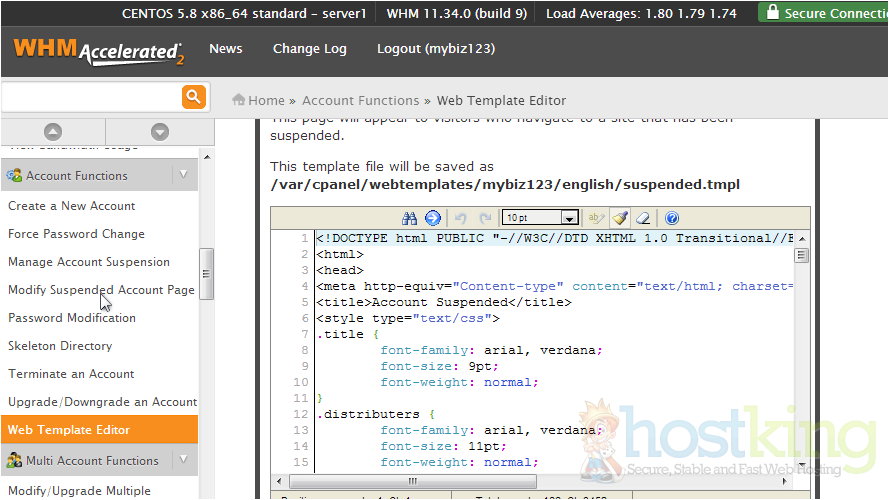
Task: Click the go-to-line blue arrow icon
Action: pyautogui.click(x=432, y=218)
